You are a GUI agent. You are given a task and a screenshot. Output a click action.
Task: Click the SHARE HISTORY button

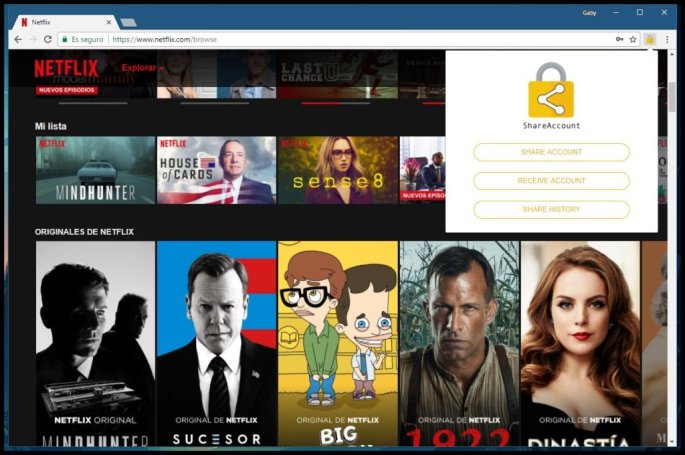[551, 210]
